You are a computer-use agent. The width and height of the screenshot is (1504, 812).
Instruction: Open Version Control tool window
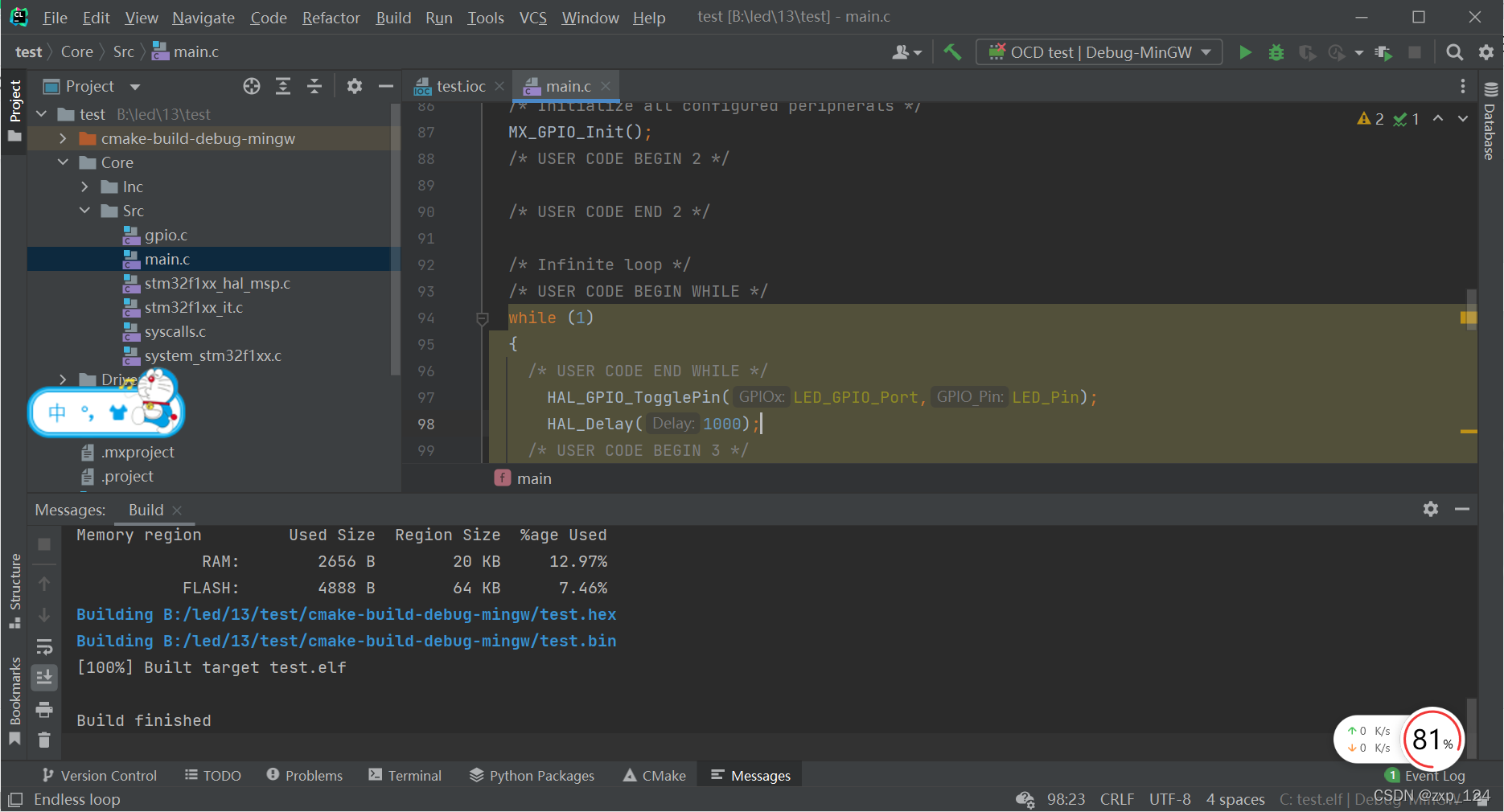click(100, 775)
